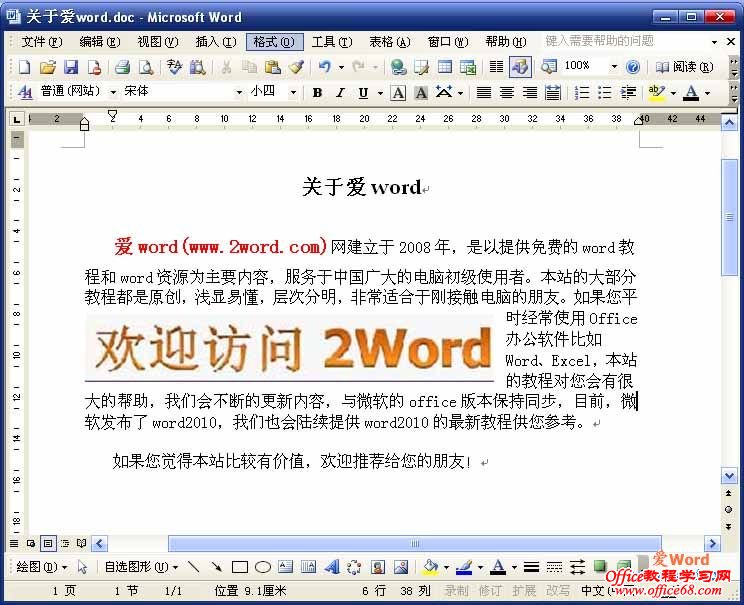Open the 绘图(D) Draw menu button
Screen dimensions: 744x605
point(41,567)
